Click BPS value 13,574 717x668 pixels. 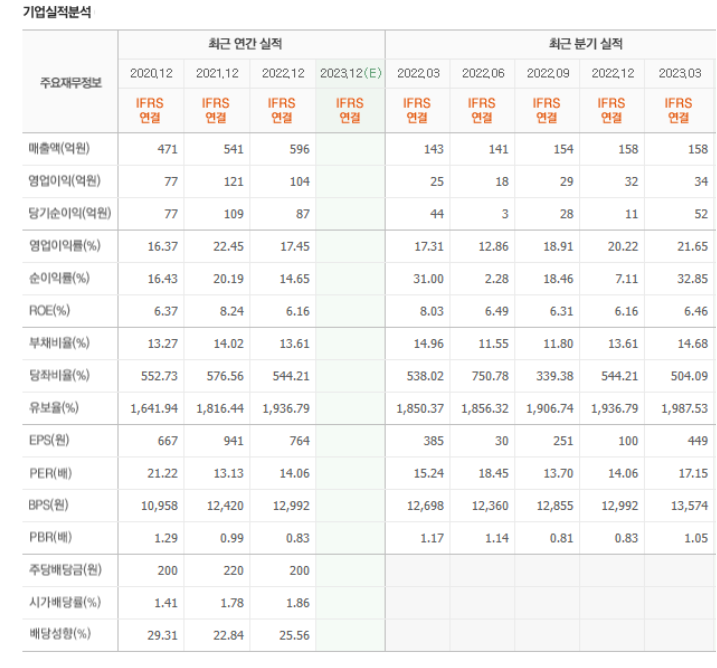(x=689, y=506)
